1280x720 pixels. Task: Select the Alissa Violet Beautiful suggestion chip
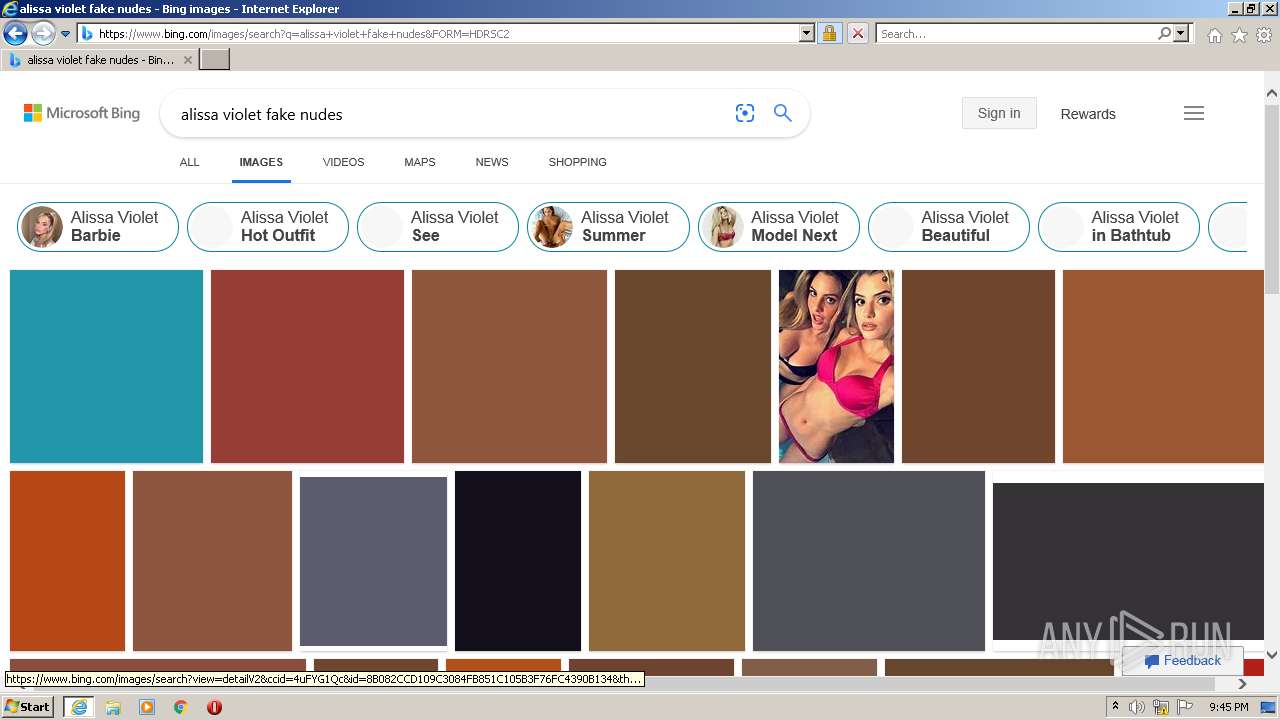tap(949, 227)
